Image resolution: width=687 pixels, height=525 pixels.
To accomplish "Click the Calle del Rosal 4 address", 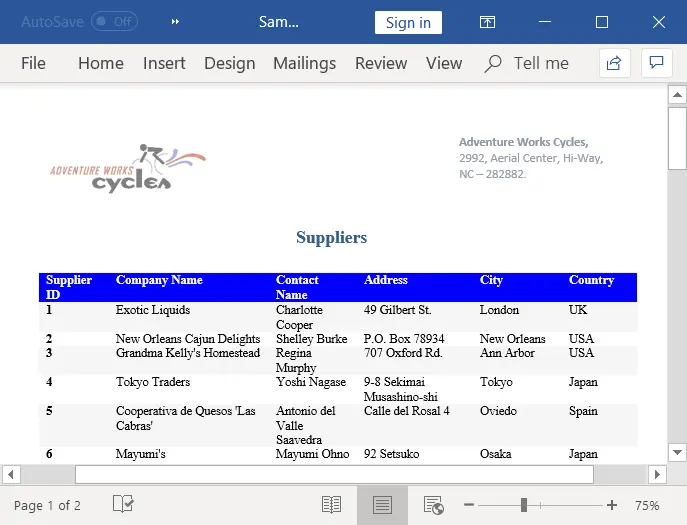I will point(407,411).
